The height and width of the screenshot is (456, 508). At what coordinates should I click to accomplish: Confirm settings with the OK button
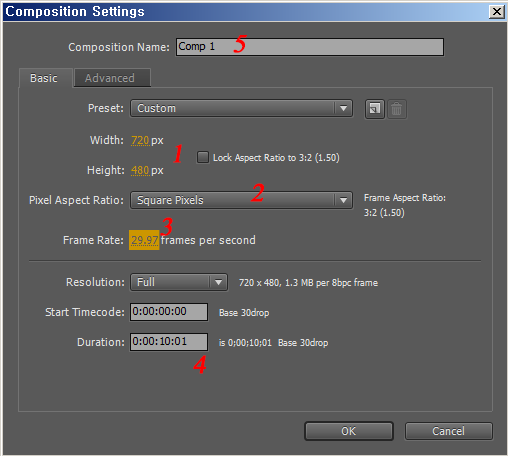coord(349,431)
